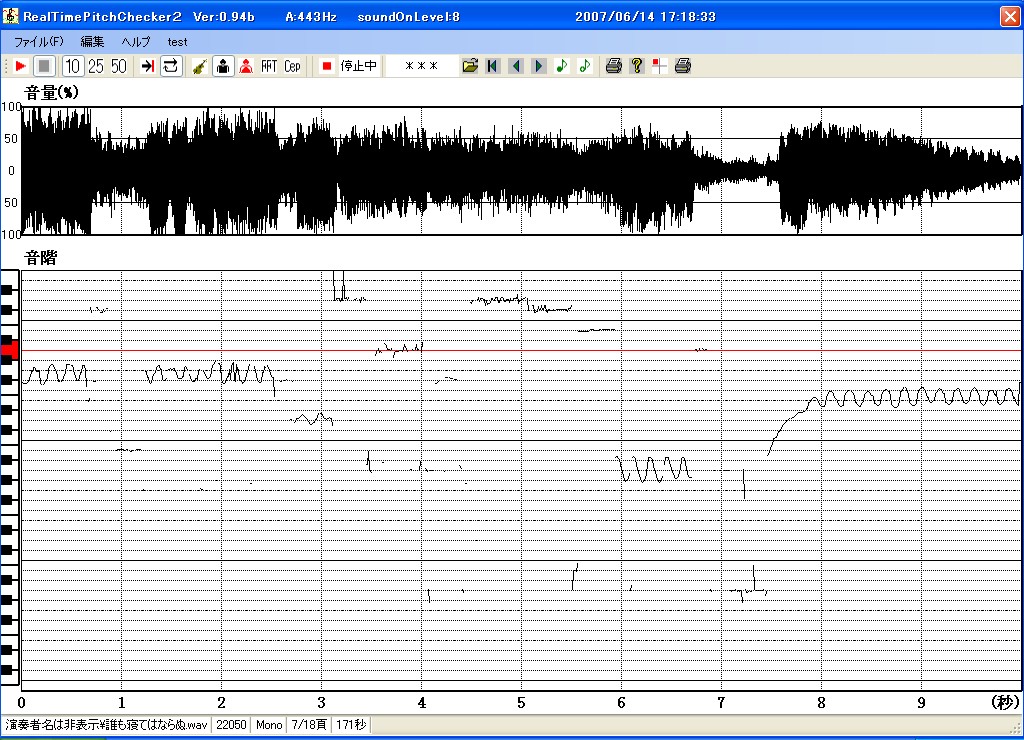
Task: Jump to the first page icon
Action: click(x=492, y=66)
